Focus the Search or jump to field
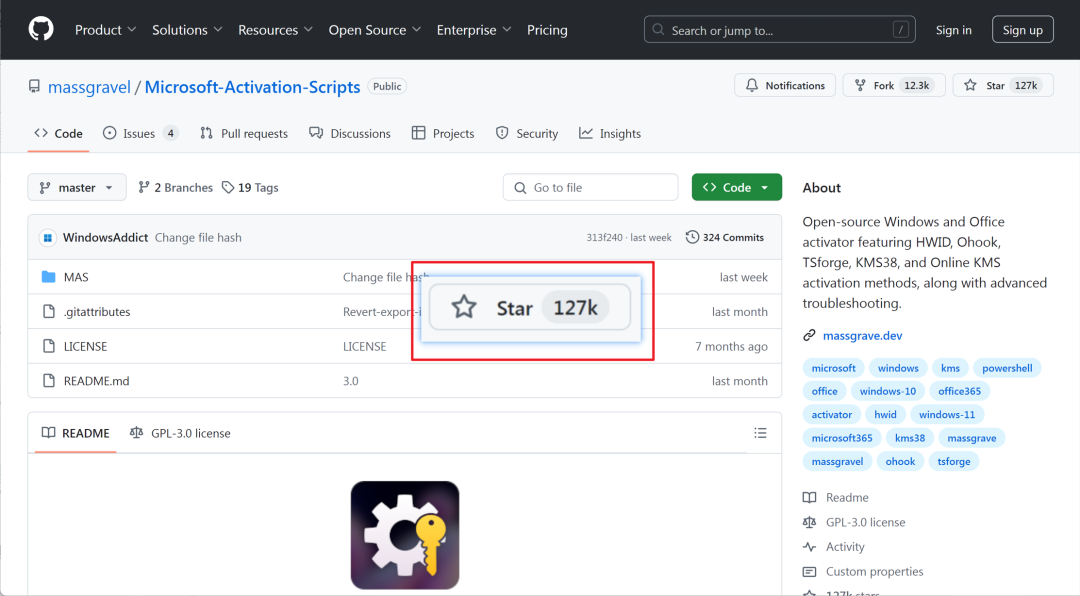 pos(779,30)
